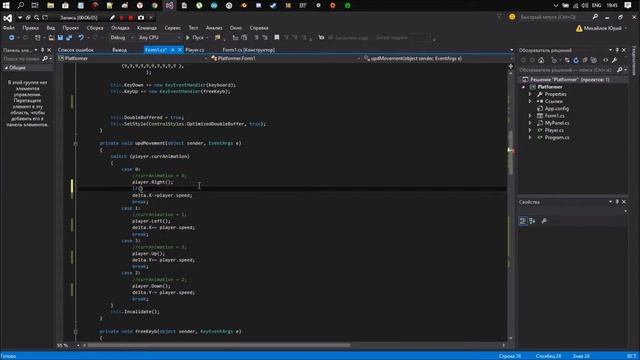
Task: Open the Список ошибок tab
Action: click(76, 50)
